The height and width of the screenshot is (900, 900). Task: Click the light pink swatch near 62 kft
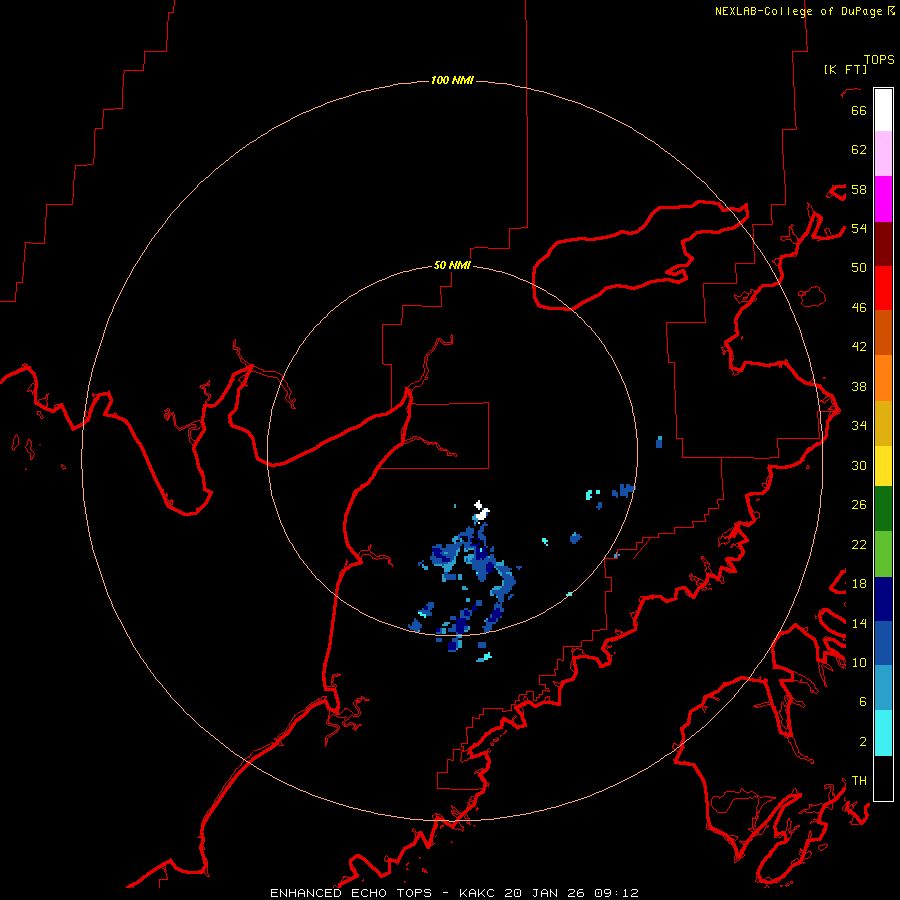(x=883, y=153)
